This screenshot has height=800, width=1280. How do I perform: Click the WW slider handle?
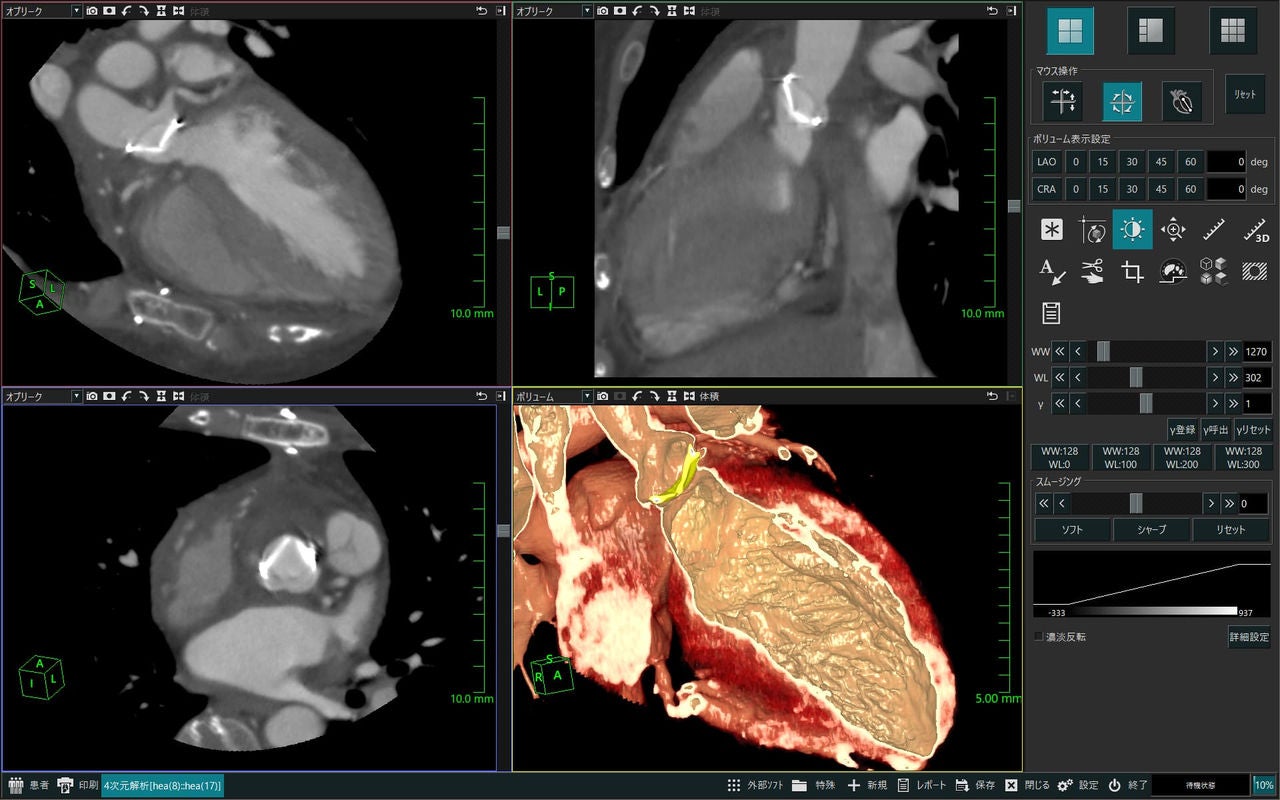tap(1103, 351)
